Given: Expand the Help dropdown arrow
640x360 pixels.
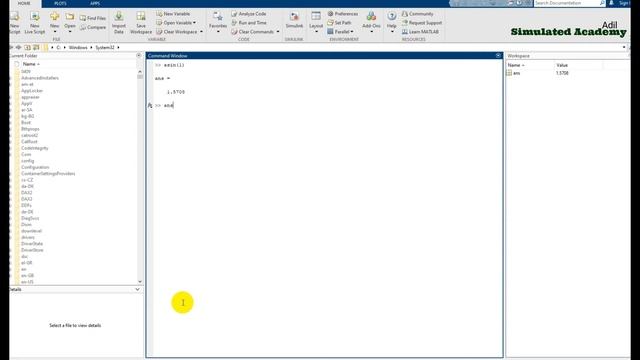Looking at the screenshot, I should click(x=392, y=32).
